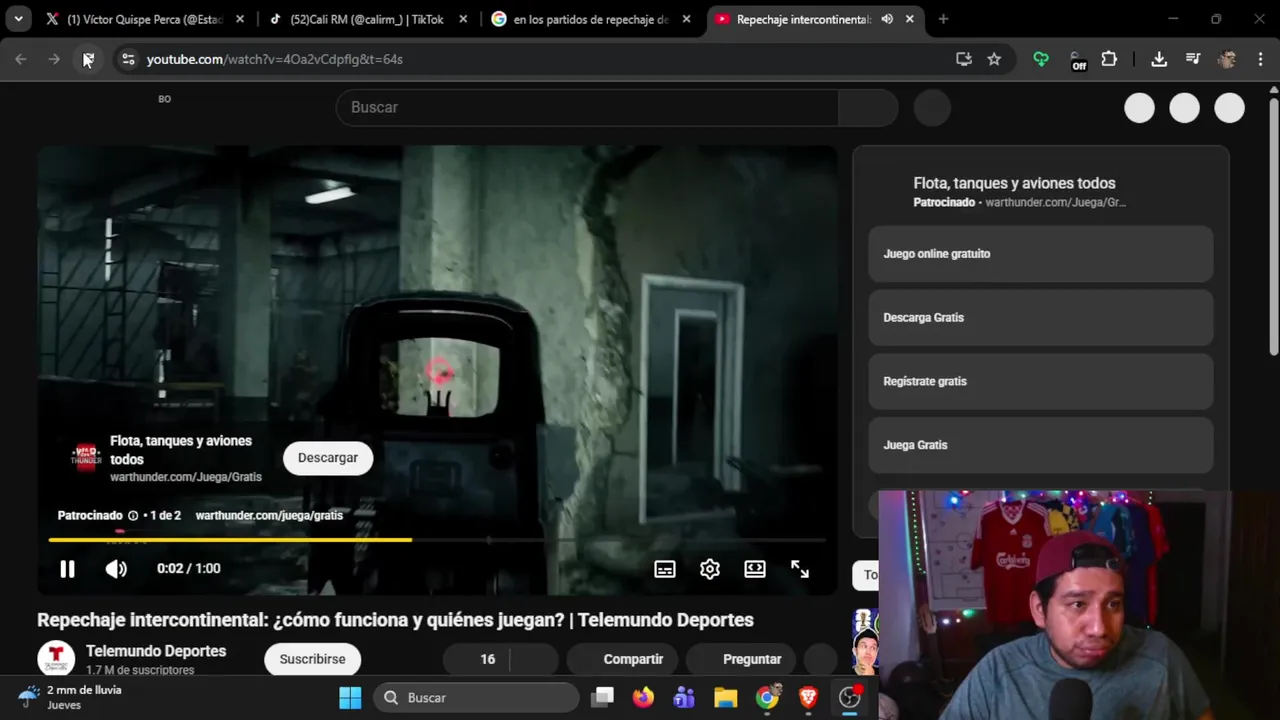Seek along the yellow ad progress bar
This screenshot has width=1280, height=720.
coord(437,540)
